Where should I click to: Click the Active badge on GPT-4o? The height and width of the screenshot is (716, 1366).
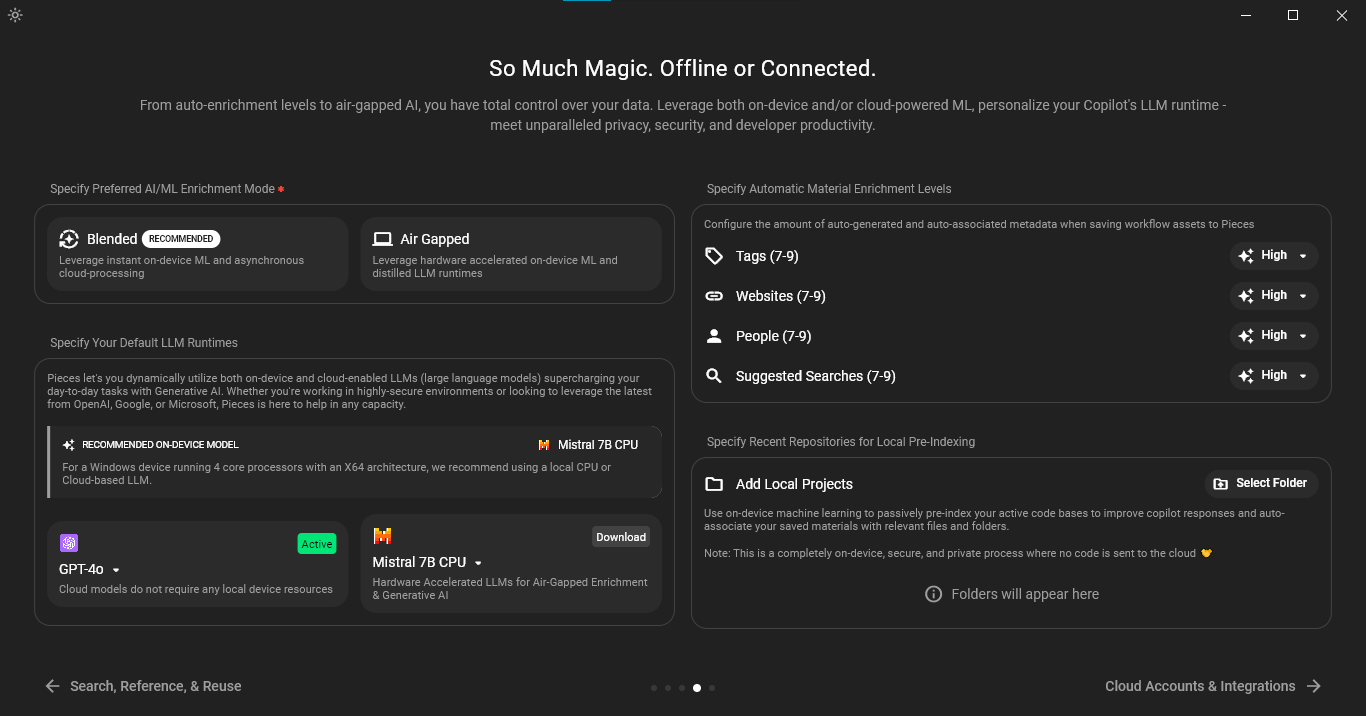coord(317,544)
